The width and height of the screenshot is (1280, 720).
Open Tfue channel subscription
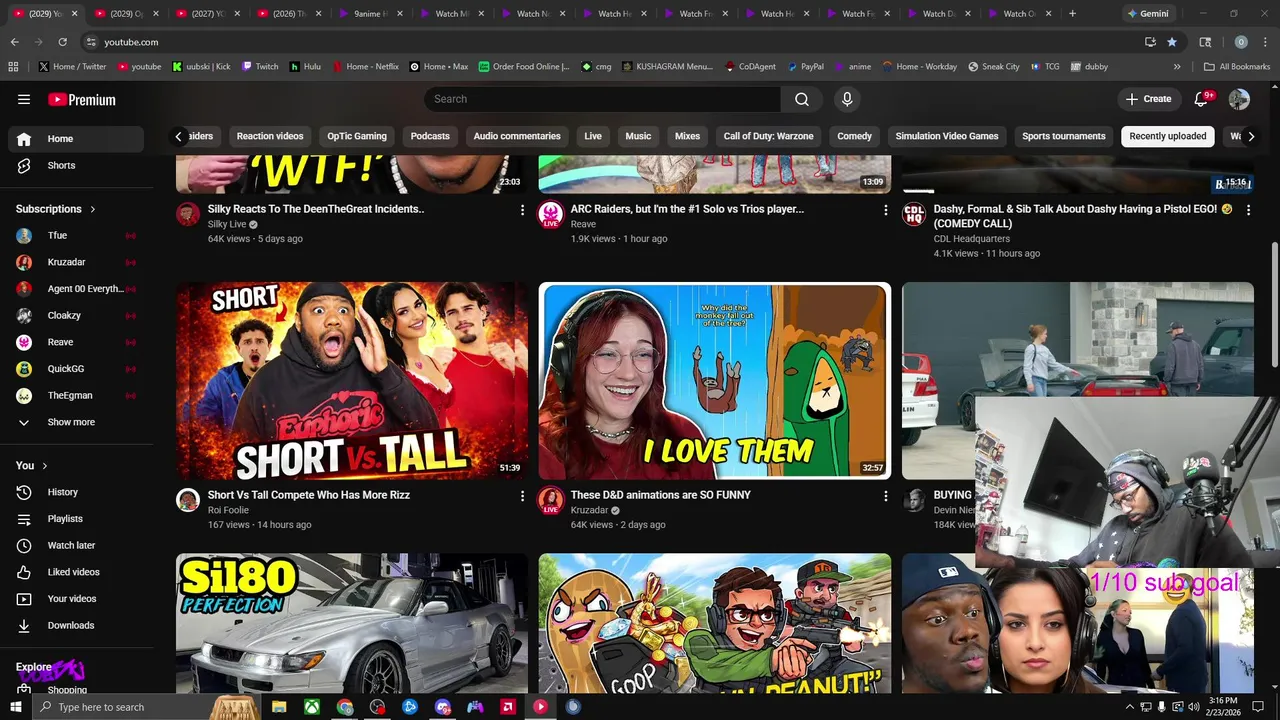(76, 235)
